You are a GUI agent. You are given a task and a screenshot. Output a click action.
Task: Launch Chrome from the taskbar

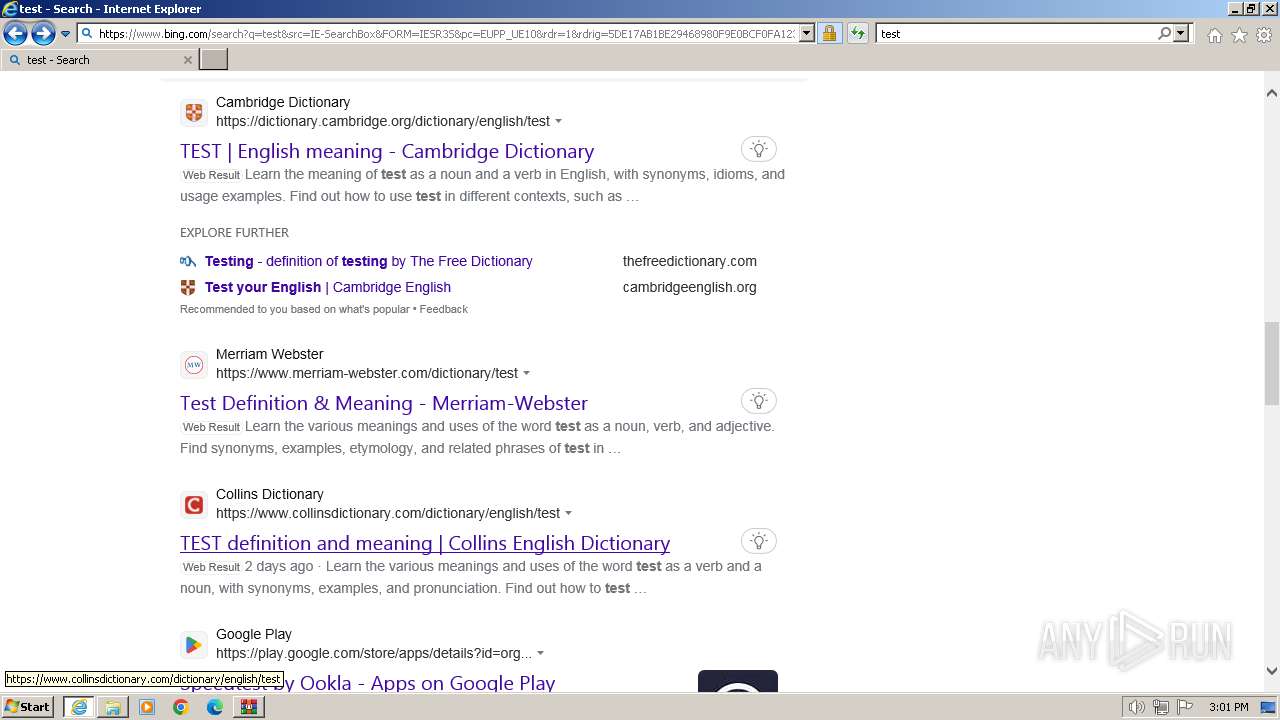pyautogui.click(x=180, y=707)
